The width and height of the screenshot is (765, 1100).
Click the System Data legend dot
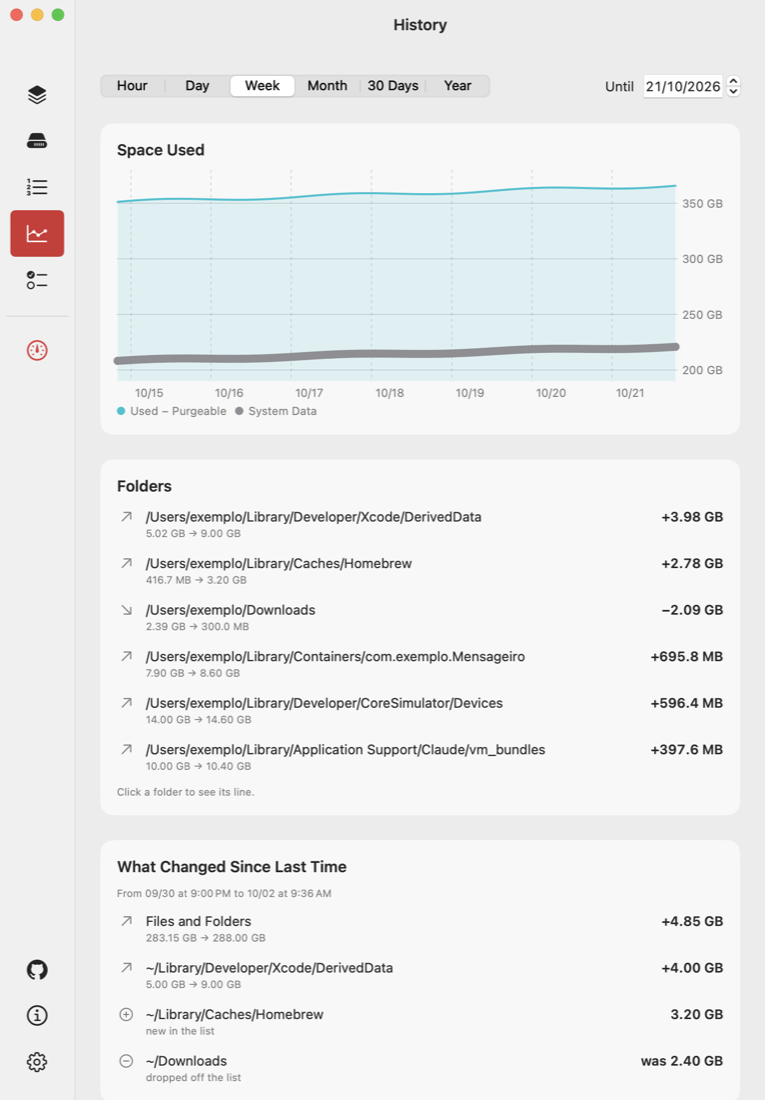pos(239,411)
